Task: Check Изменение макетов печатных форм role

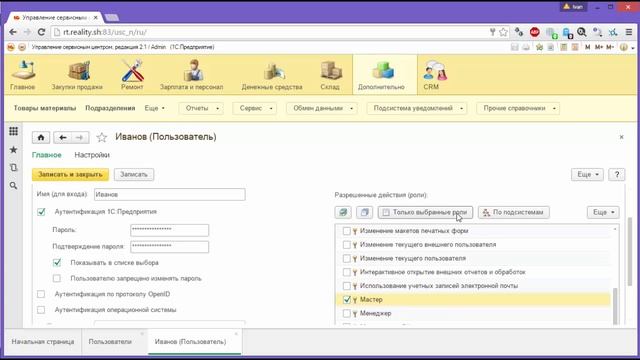Action: point(347,231)
